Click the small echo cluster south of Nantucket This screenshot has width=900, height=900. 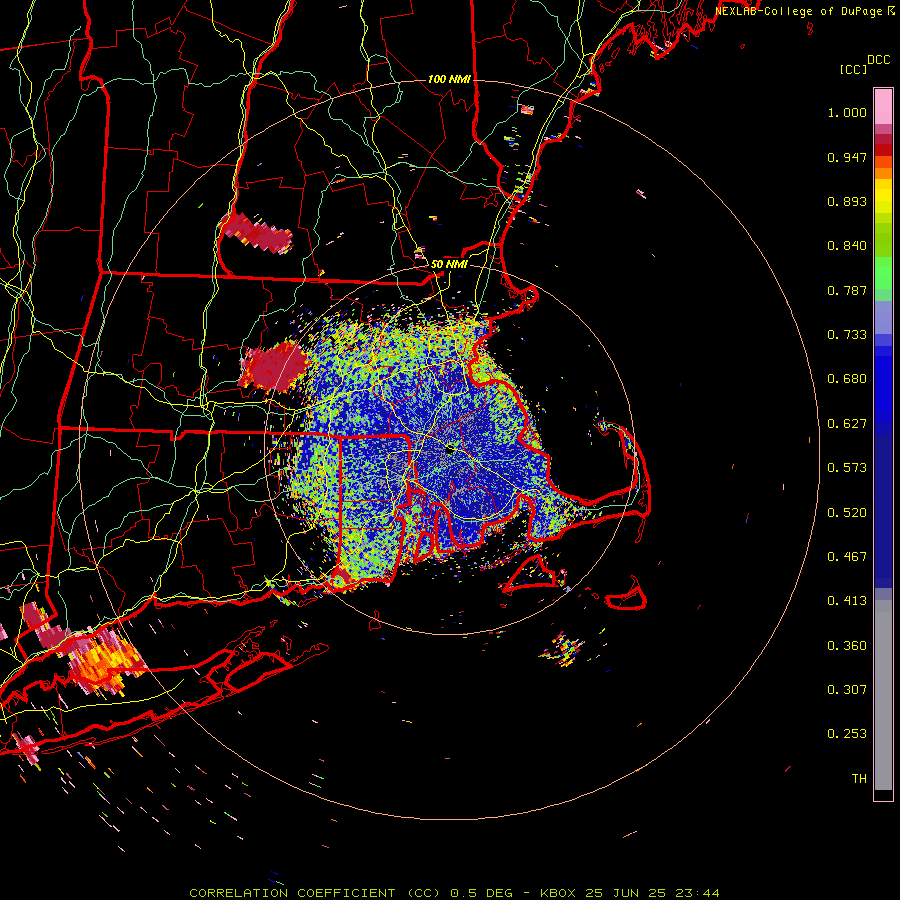click(x=562, y=650)
